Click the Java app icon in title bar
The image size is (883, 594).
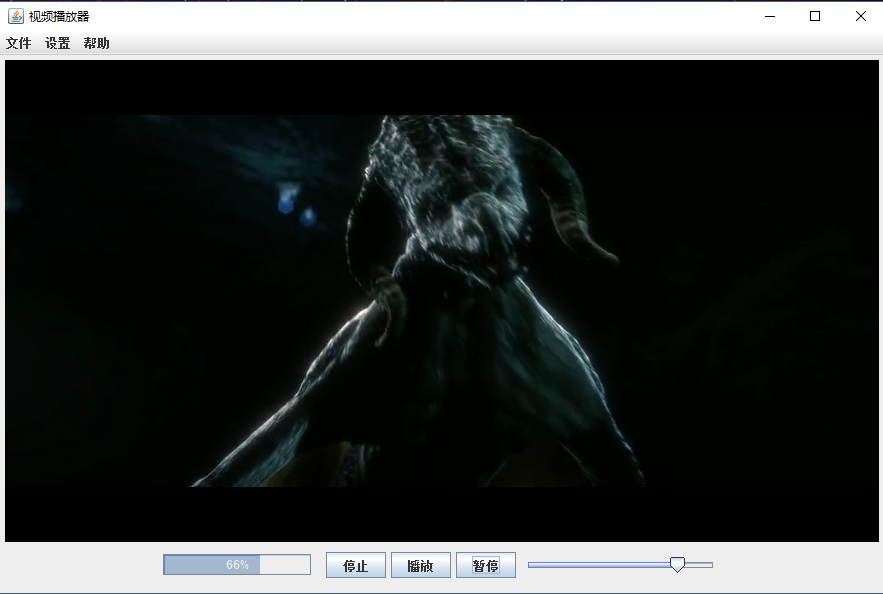15,15
